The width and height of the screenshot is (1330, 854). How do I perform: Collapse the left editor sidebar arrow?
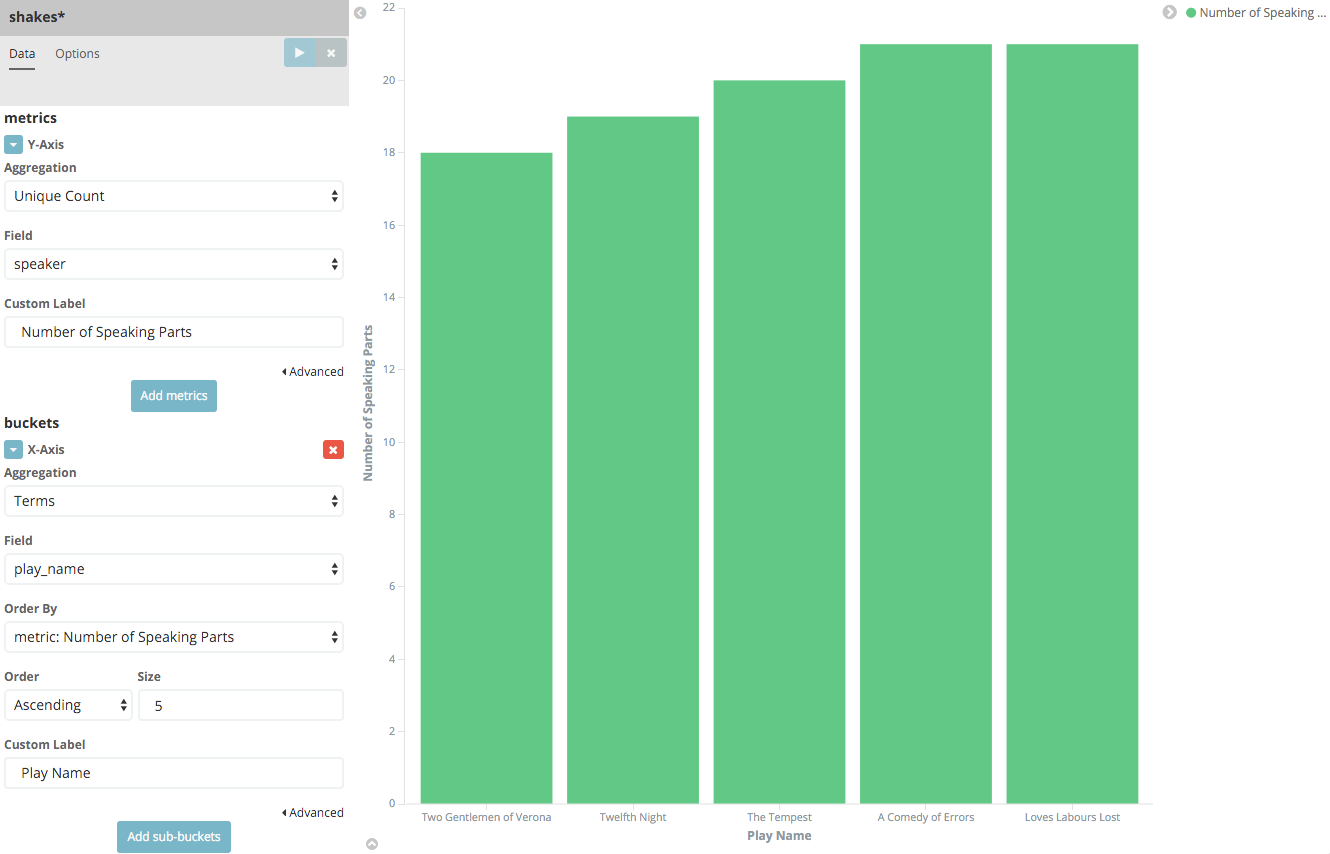[x=360, y=13]
